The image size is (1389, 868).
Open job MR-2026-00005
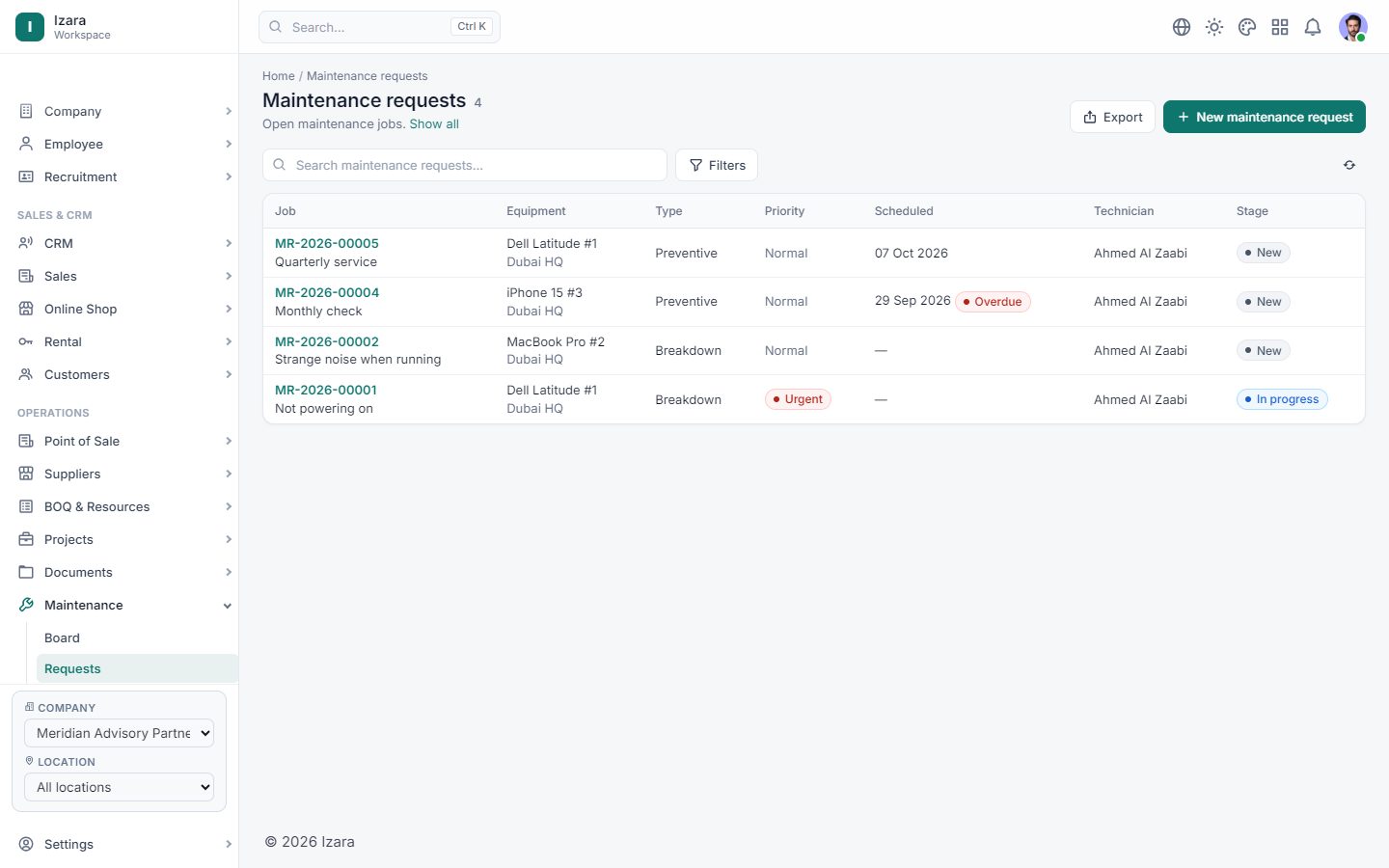click(327, 243)
